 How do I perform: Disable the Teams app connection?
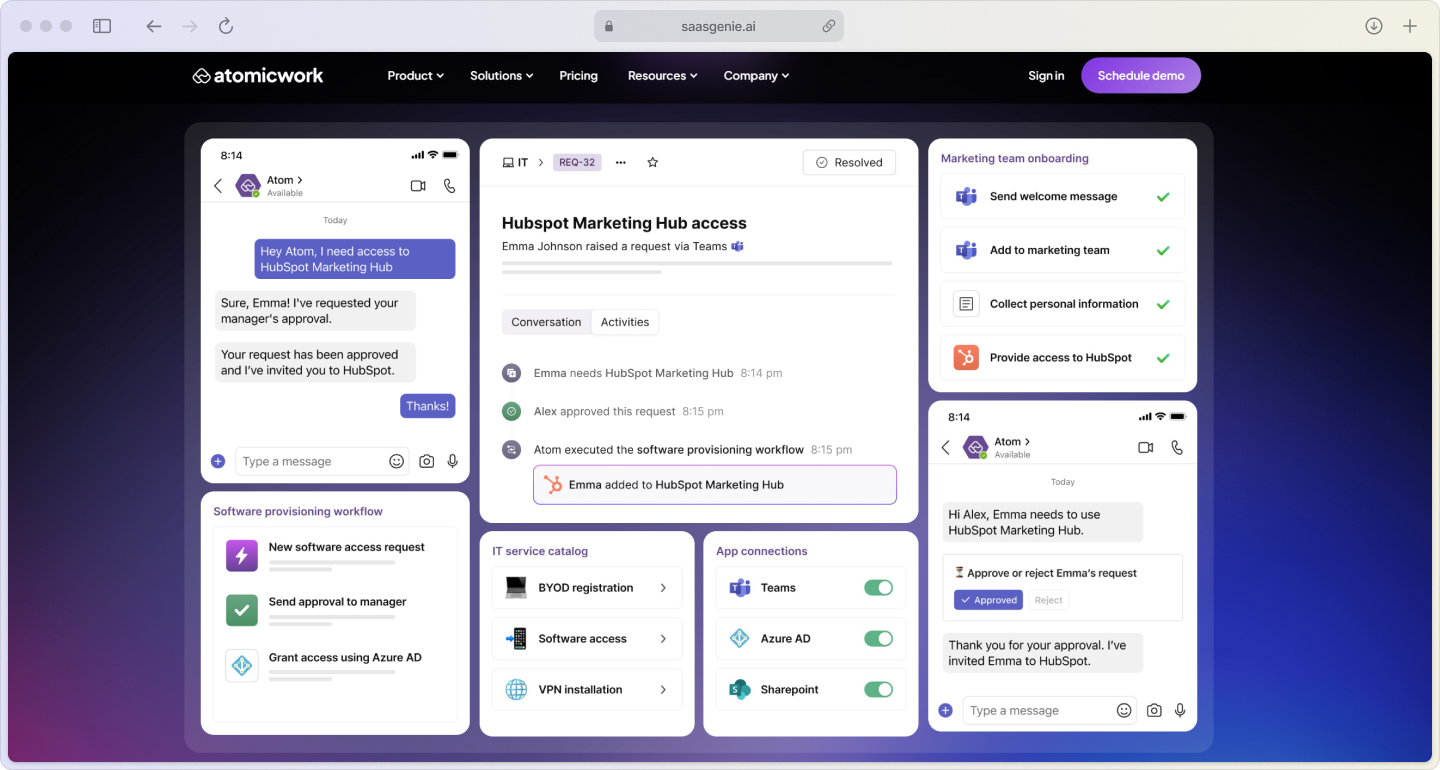pos(878,587)
